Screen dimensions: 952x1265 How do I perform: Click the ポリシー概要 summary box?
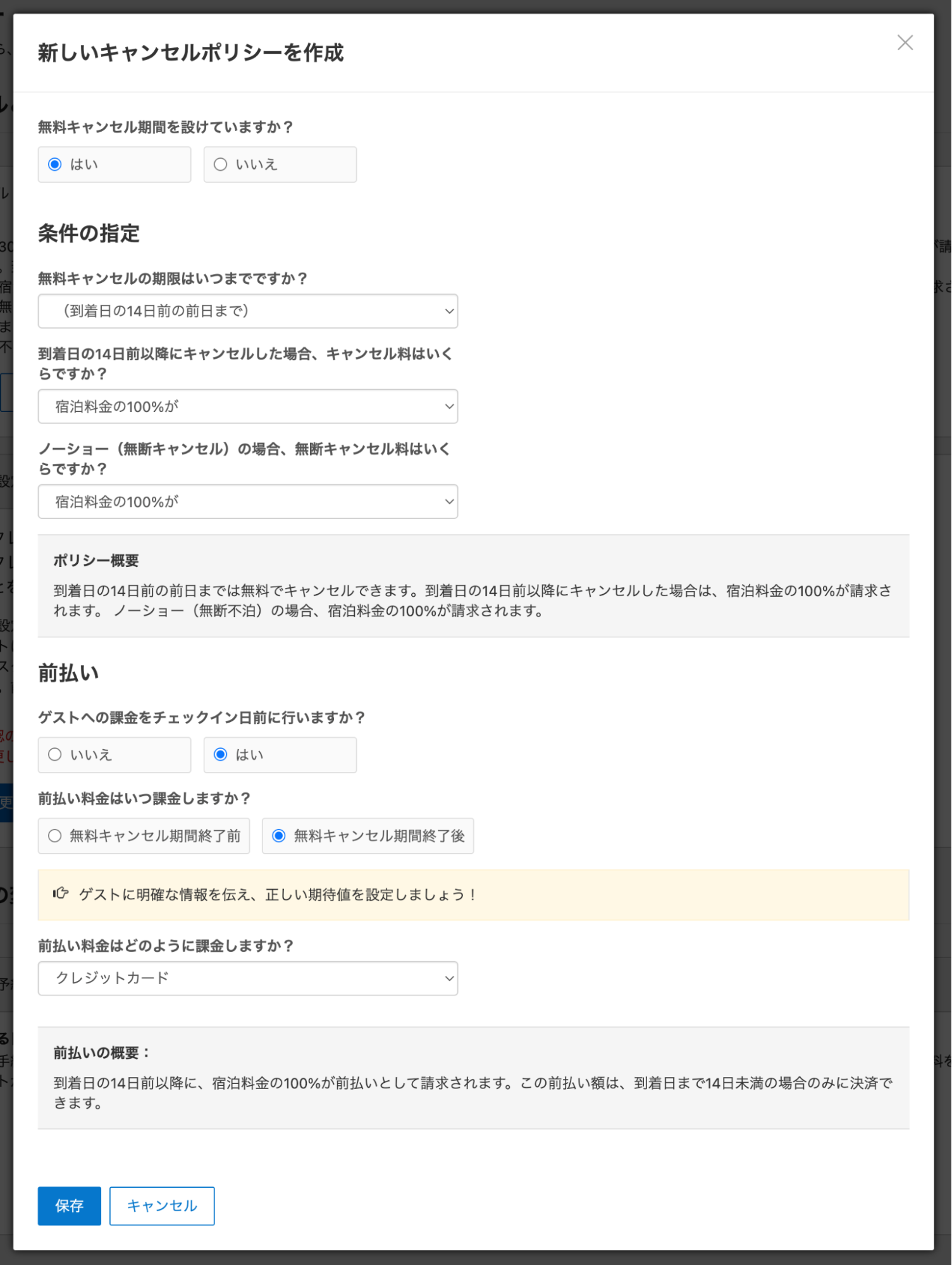pos(473,586)
